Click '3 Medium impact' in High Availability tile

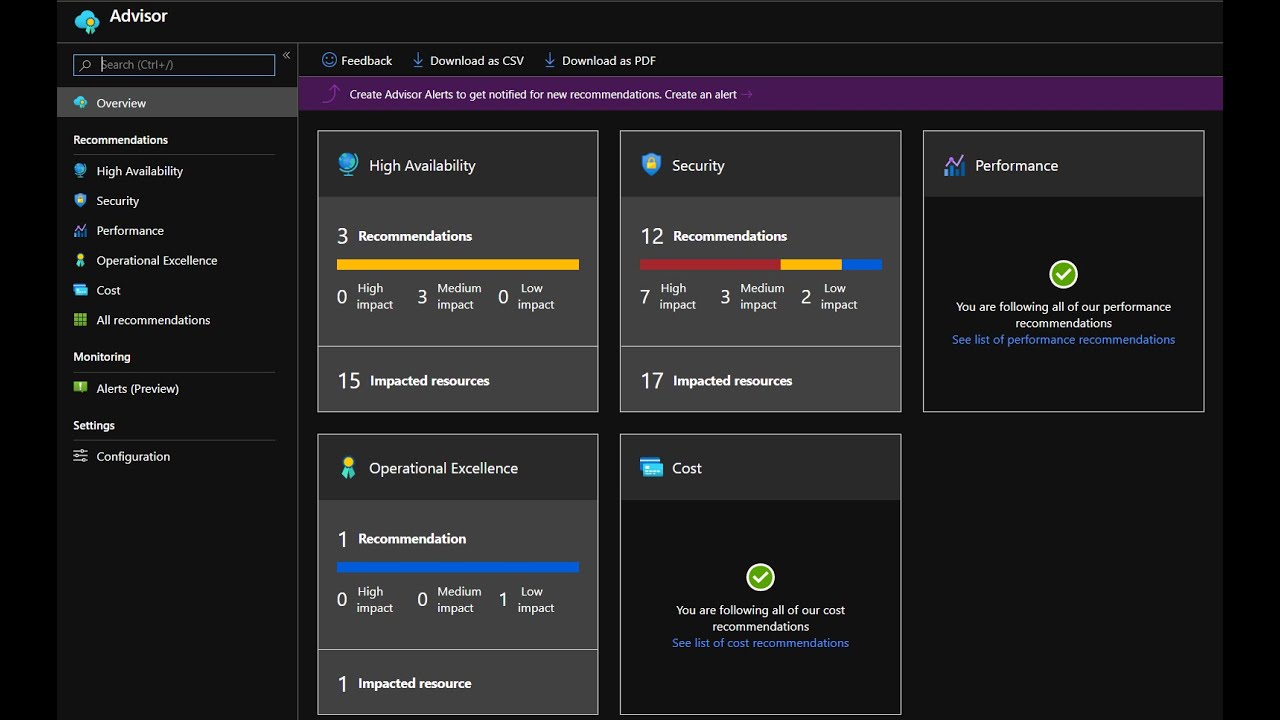pyautogui.click(x=449, y=296)
